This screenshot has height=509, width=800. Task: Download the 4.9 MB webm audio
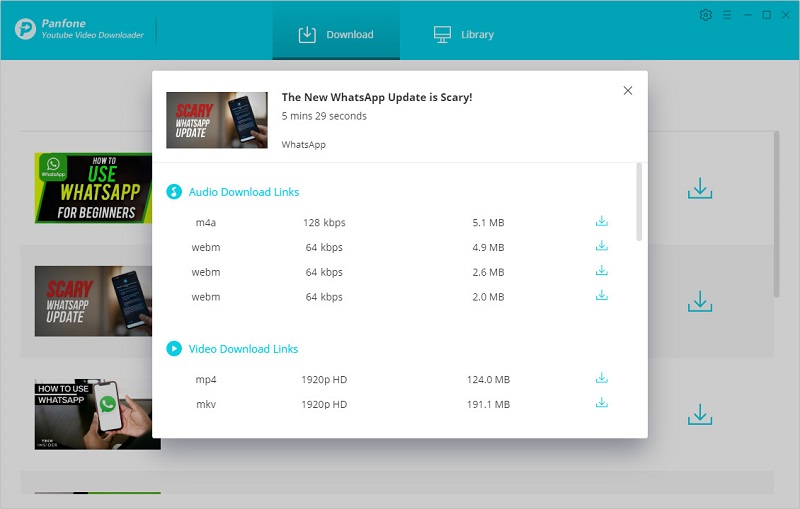pyautogui.click(x=602, y=246)
